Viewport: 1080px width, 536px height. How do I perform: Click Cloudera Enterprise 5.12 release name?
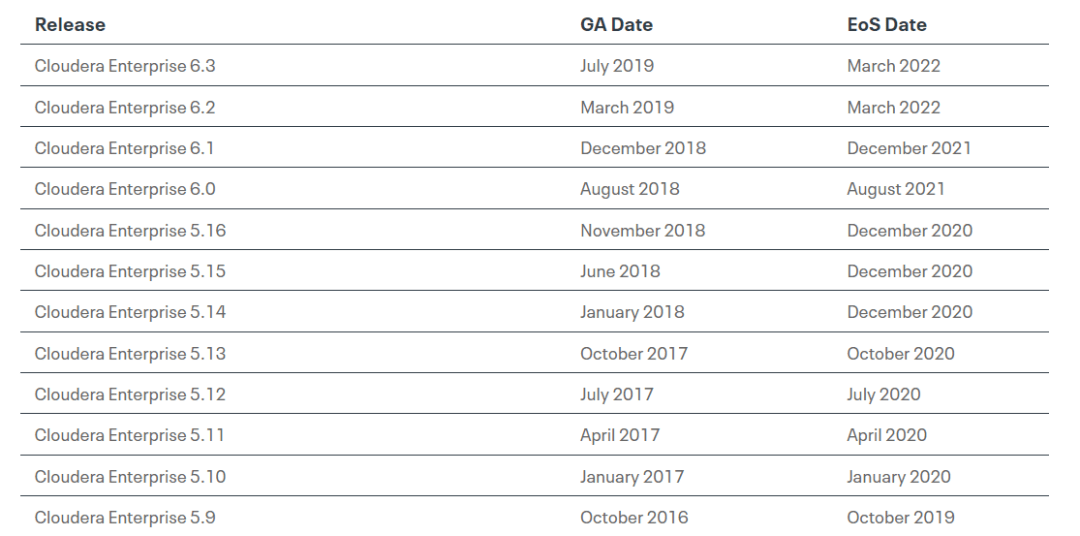130,394
